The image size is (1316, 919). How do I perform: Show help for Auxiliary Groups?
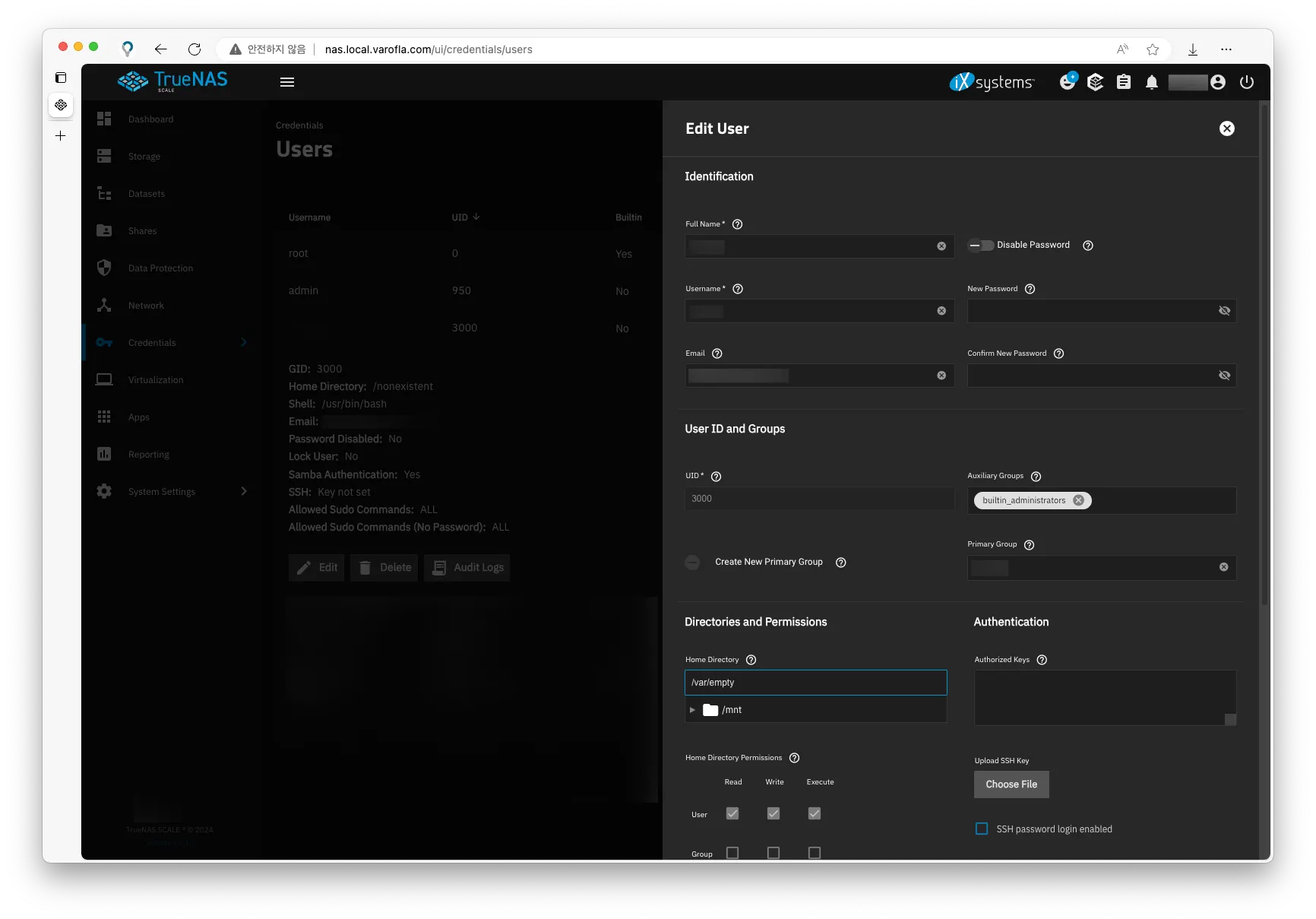pos(1036,477)
